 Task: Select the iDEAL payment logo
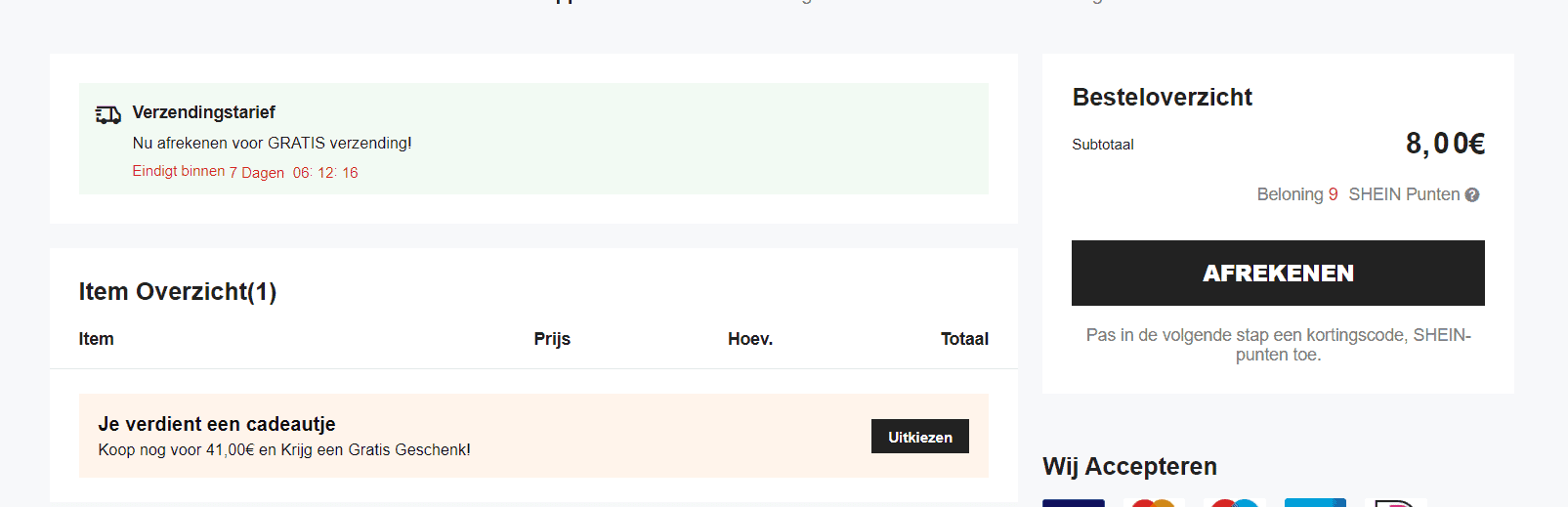pyautogui.click(x=1395, y=503)
